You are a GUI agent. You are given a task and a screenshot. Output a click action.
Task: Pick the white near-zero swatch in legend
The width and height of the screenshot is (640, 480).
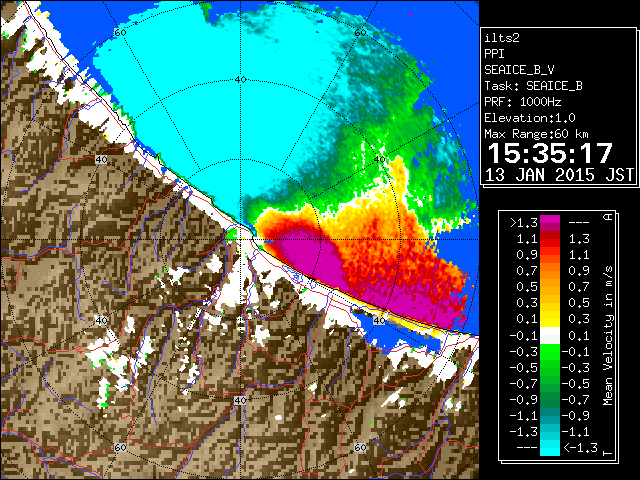point(550,336)
